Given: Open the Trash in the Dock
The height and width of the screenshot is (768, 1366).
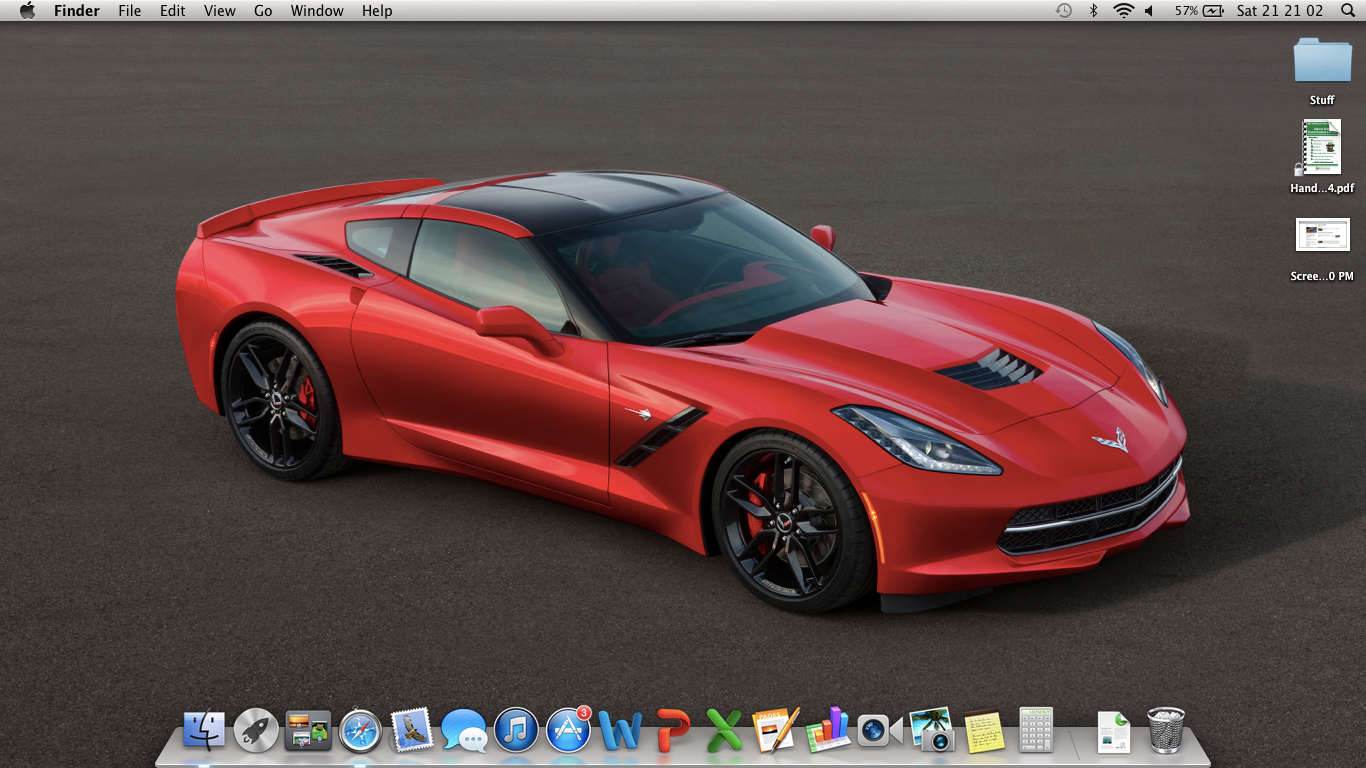Looking at the screenshot, I should click(1166, 730).
